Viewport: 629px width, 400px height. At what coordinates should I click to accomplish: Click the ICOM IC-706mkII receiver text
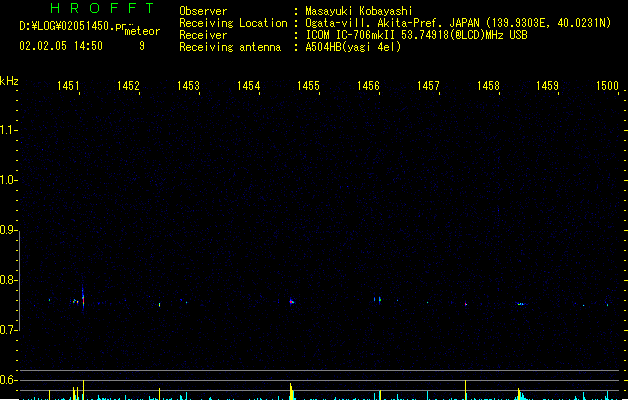(416, 35)
